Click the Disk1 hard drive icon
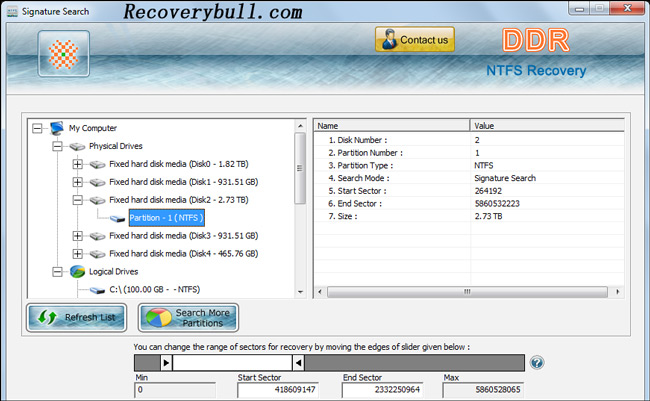The height and width of the screenshot is (401, 650). pos(97,182)
